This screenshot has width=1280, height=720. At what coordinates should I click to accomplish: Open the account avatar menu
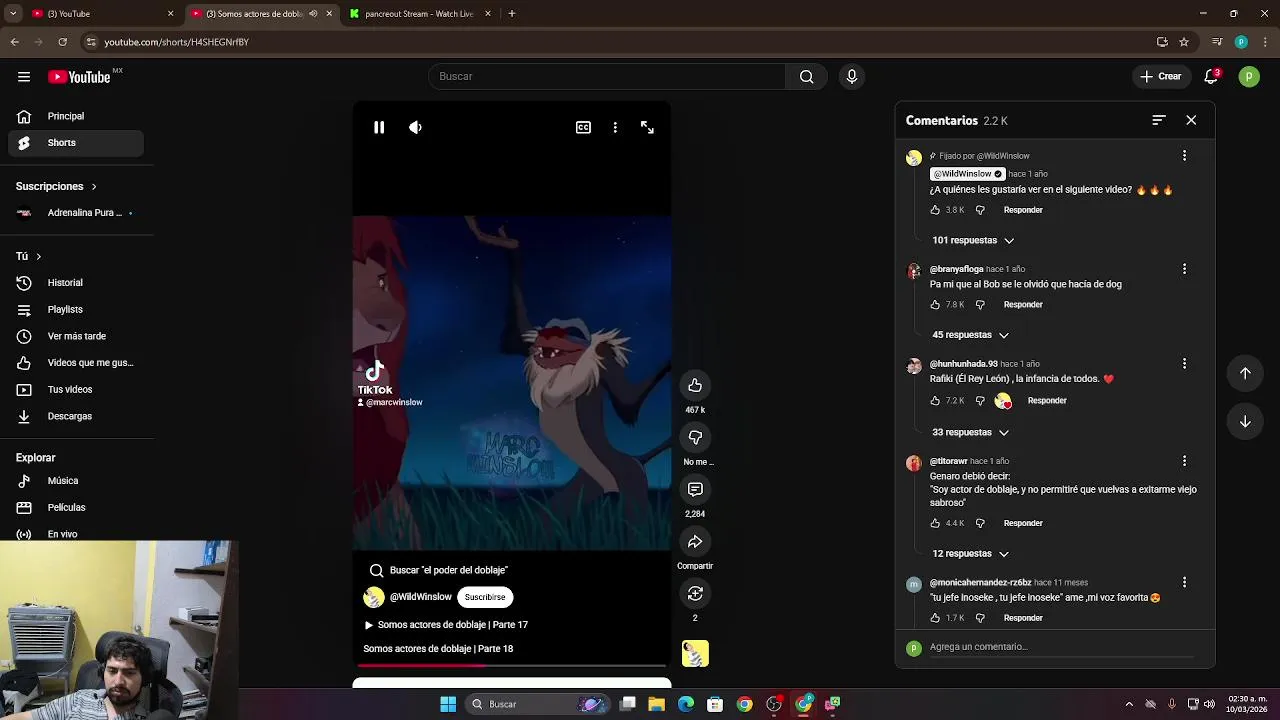1249,76
